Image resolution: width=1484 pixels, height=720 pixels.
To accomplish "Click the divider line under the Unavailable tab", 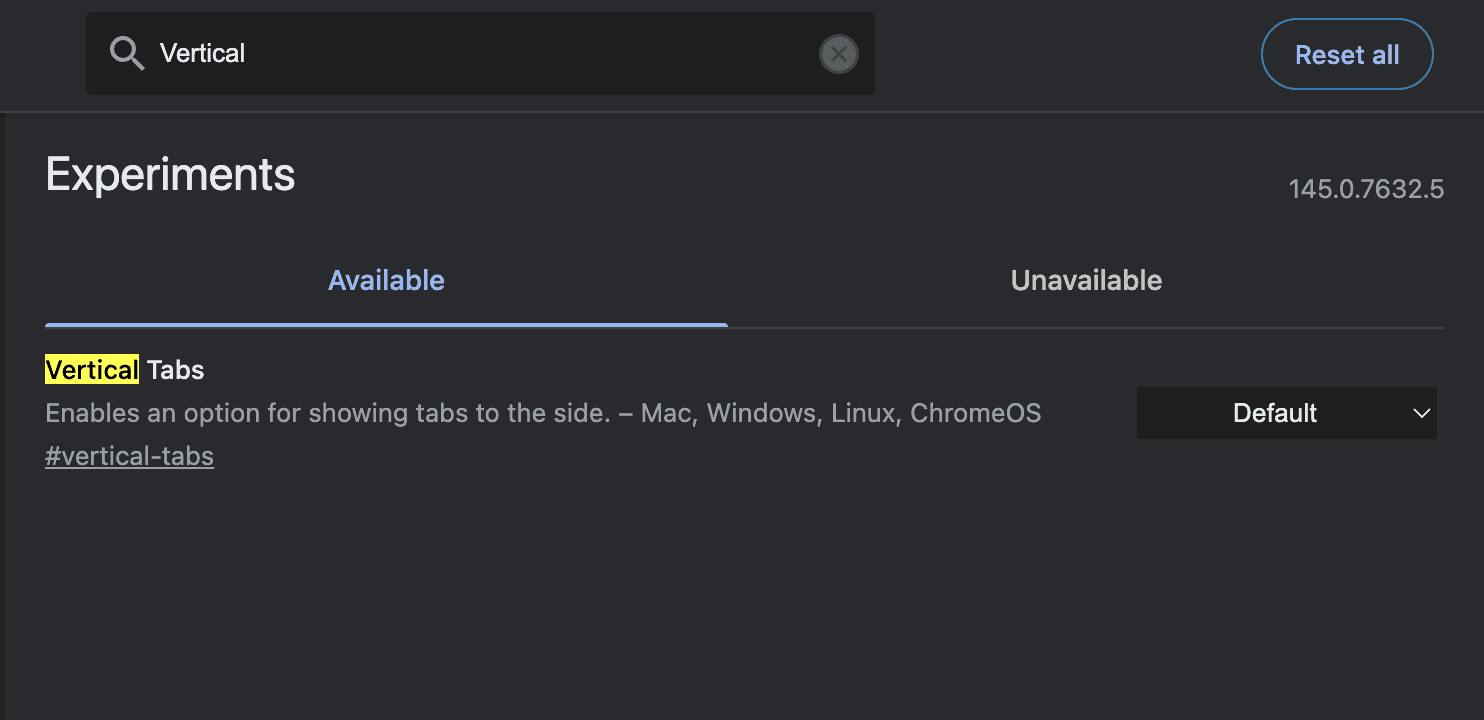I will [x=1086, y=327].
